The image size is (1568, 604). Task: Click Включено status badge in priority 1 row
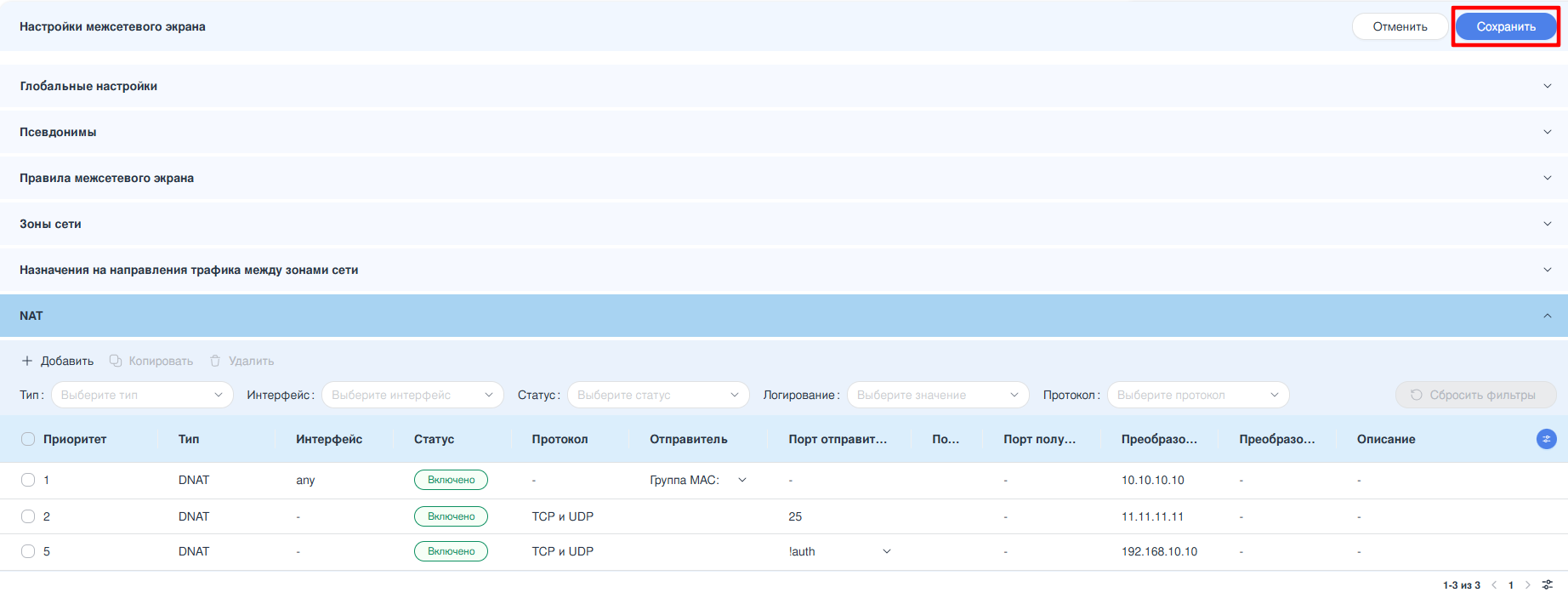[451, 480]
